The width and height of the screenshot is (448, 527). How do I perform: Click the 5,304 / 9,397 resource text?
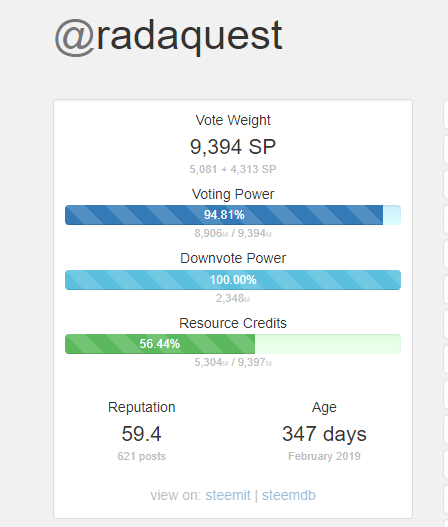233,362
